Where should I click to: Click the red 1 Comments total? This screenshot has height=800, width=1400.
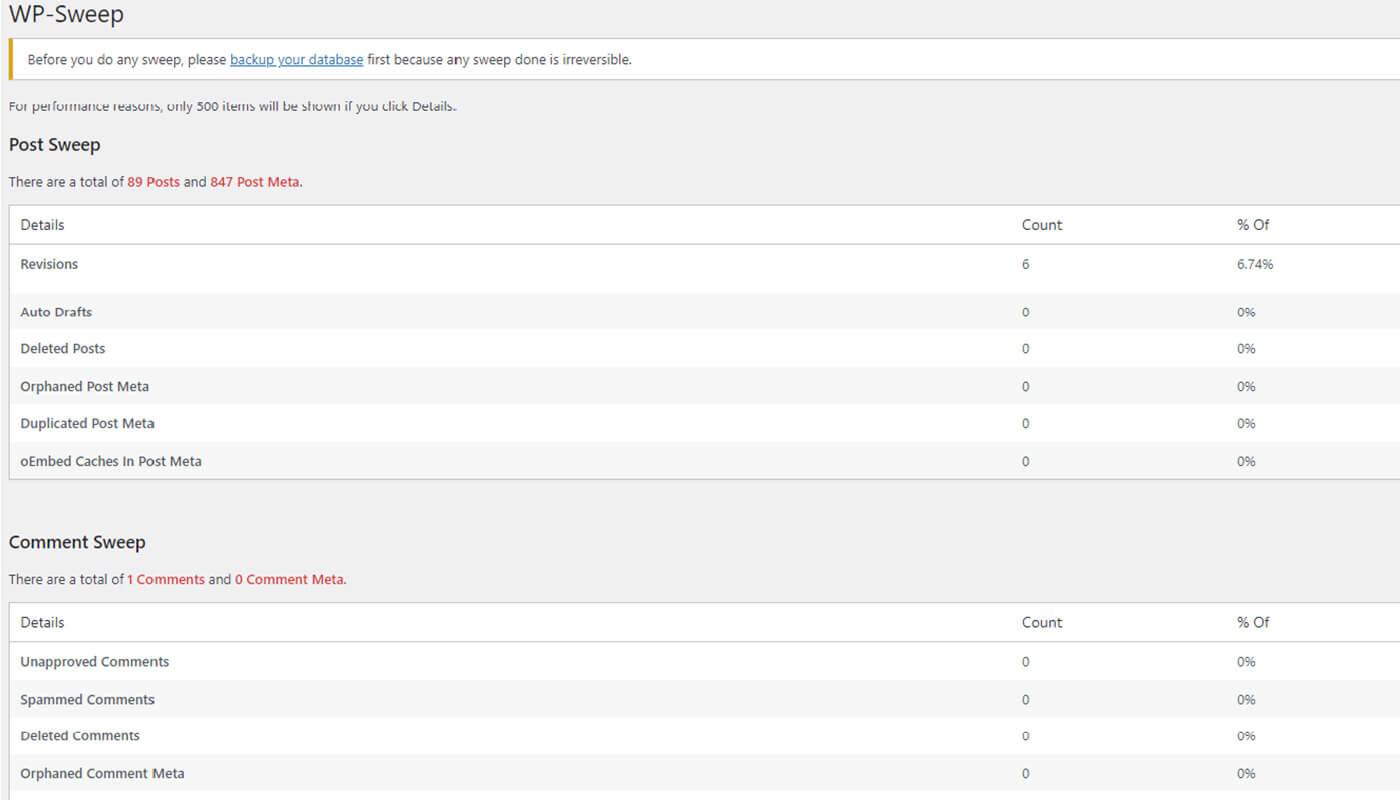[166, 579]
